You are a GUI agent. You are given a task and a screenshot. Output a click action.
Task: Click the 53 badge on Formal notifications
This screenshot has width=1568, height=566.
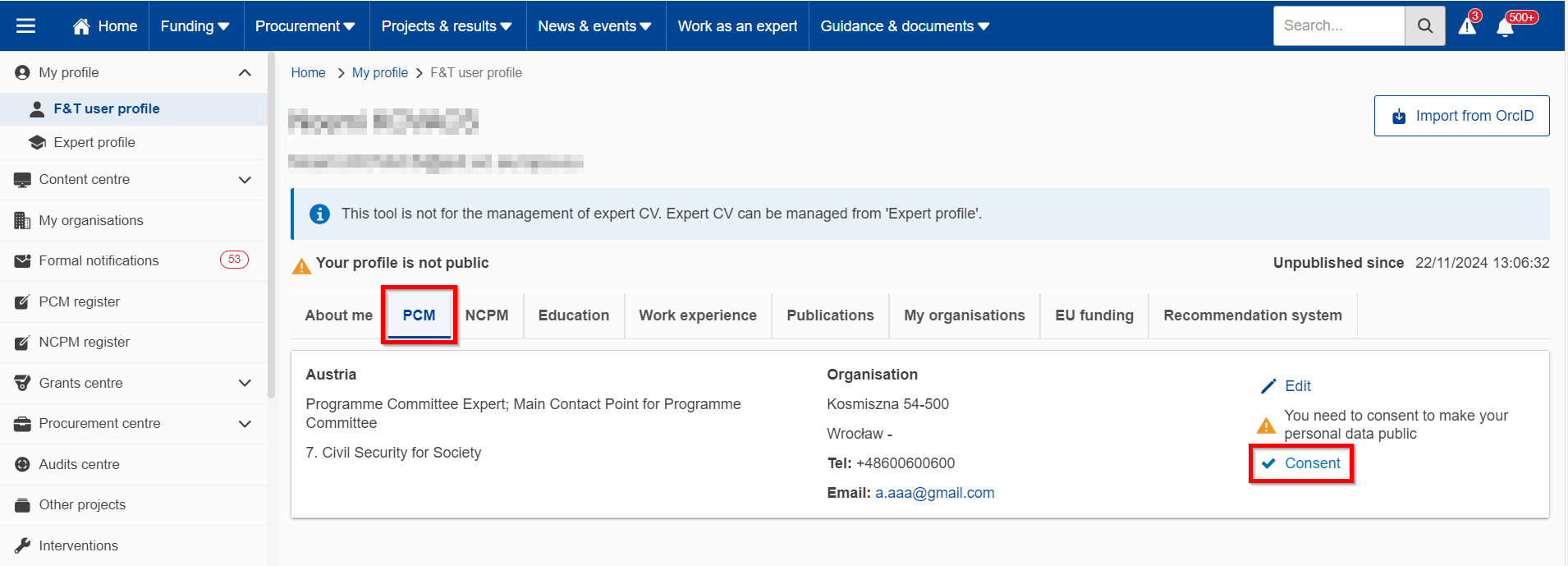[x=234, y=260]
